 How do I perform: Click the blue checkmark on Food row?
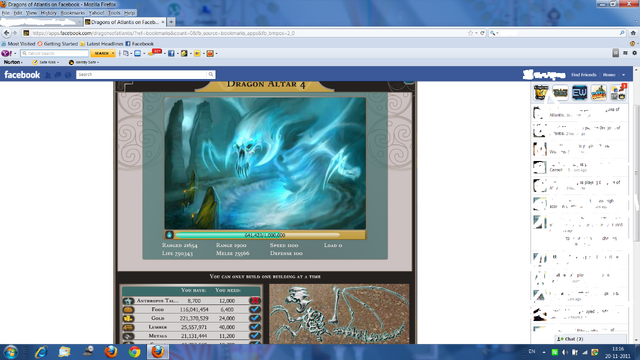point(255,309)
